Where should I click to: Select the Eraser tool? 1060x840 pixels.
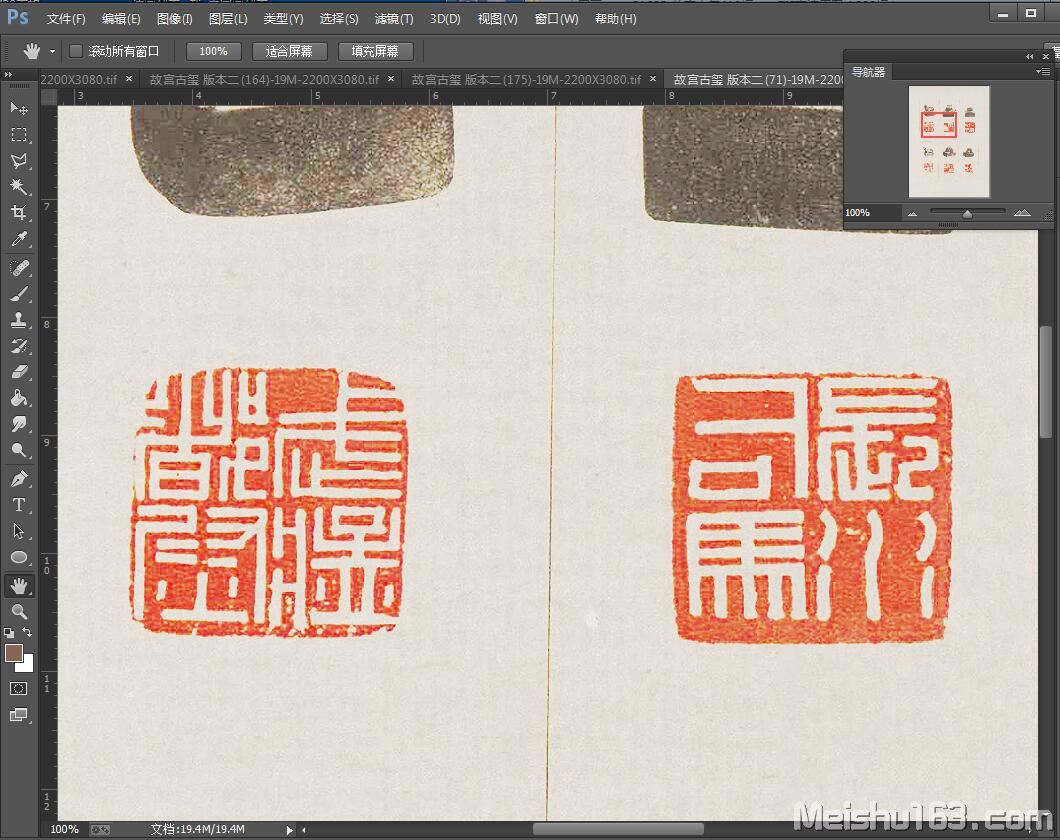point(19,372)
